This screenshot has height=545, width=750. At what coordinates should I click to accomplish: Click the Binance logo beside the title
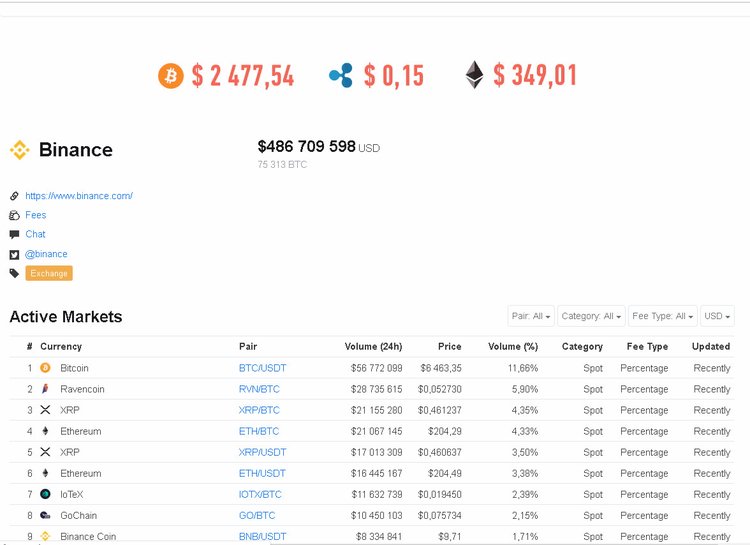click(20, 150)
